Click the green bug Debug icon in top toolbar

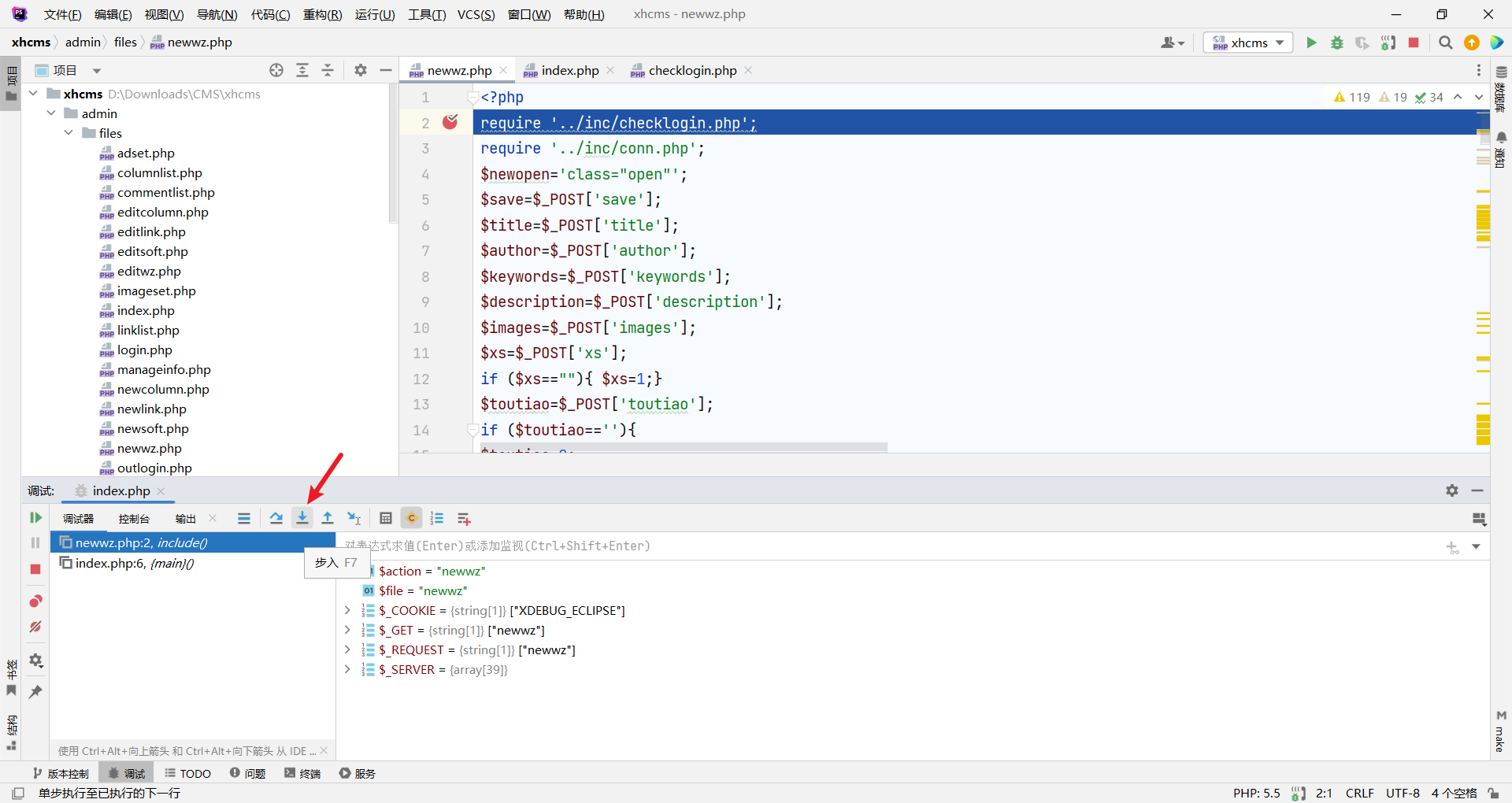tap(1336, 43)
